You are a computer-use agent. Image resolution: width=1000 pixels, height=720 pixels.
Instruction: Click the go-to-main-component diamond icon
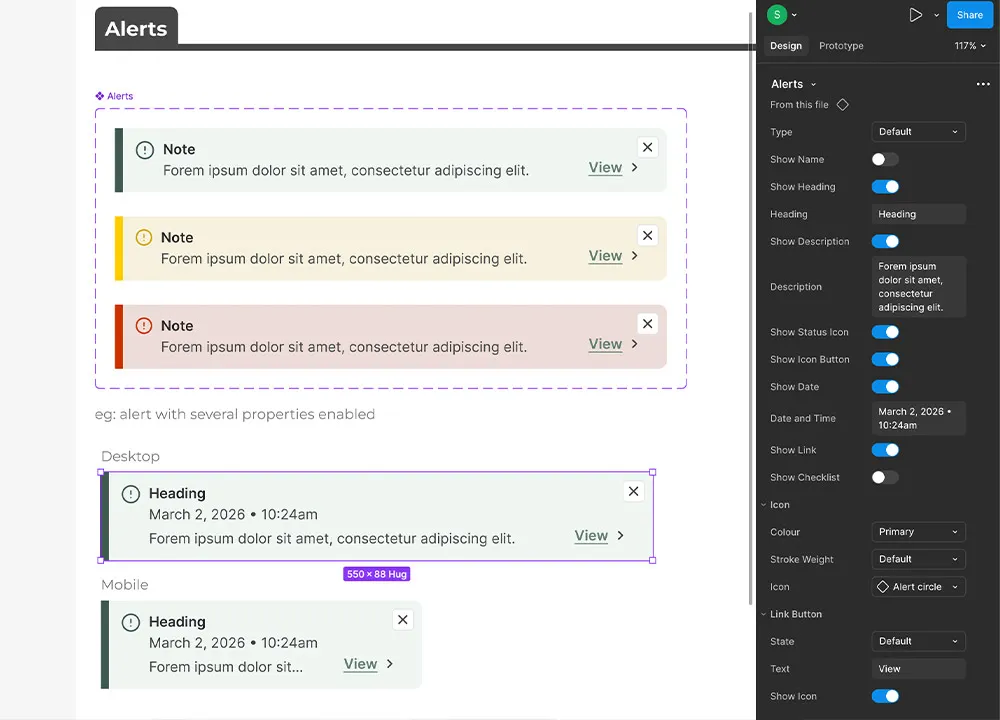tap(842, 105)
